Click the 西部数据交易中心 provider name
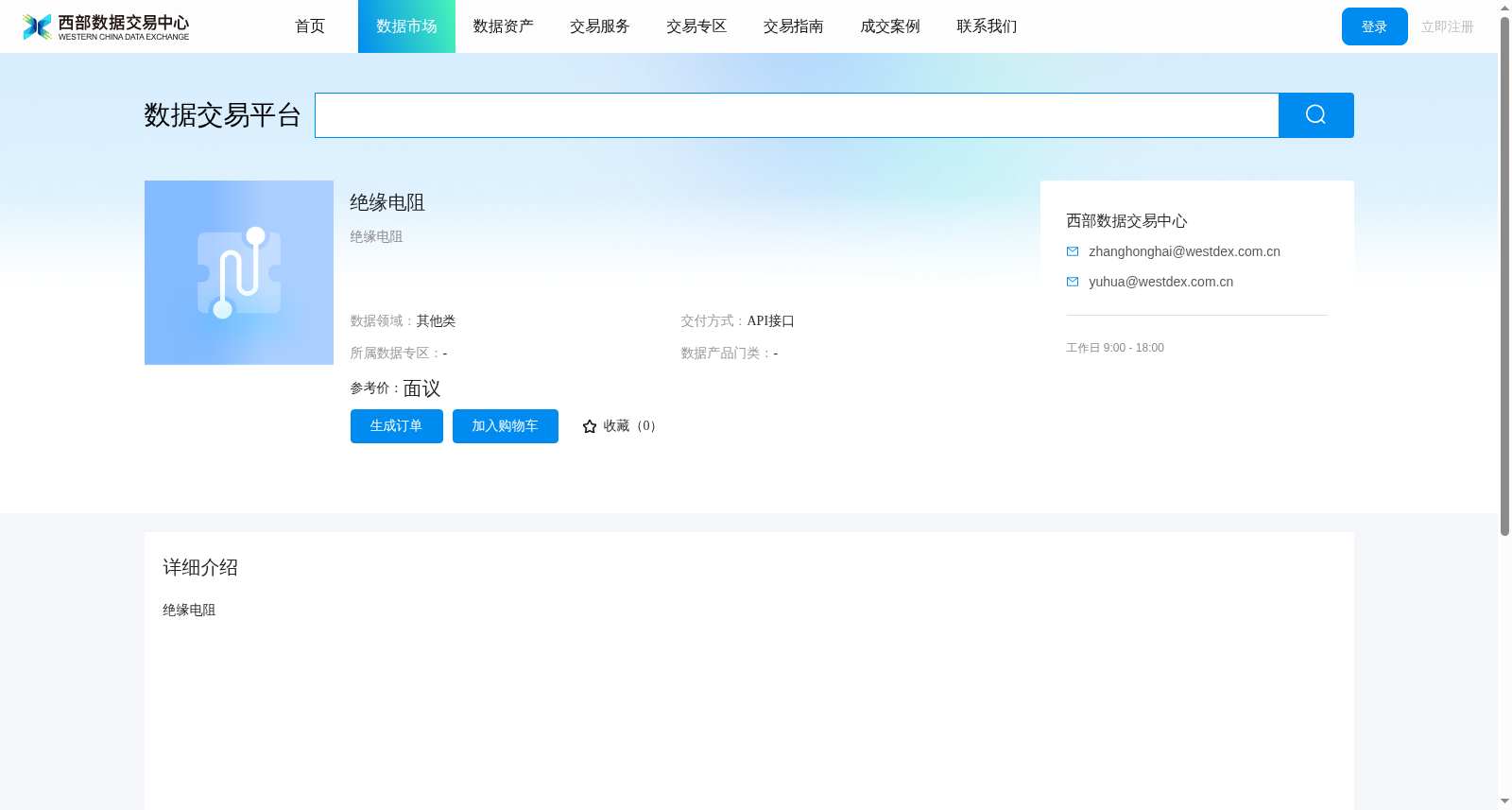 click(1126, 221)
